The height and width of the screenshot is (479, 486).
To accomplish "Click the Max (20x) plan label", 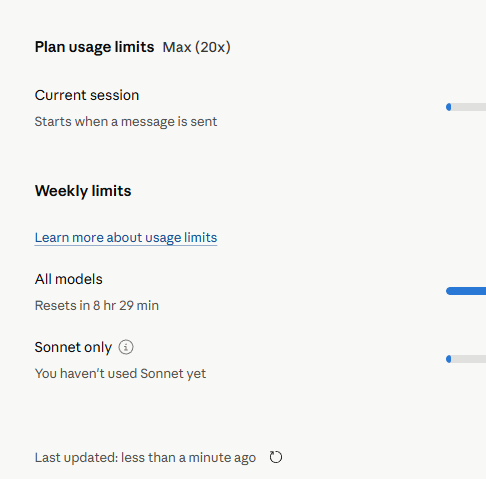I will tap(196, 47).
